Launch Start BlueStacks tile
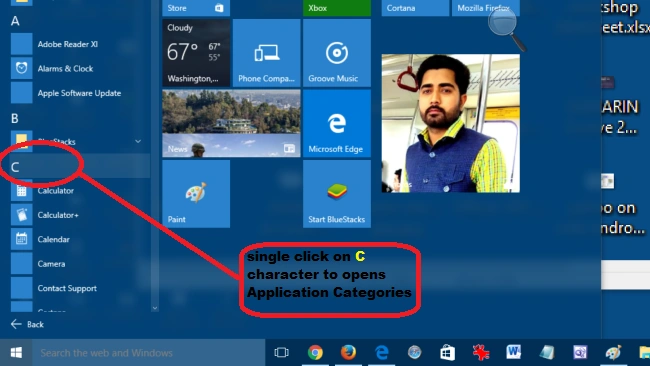The height and width of the screenshot is (366, 650). [x=337, y=194]
